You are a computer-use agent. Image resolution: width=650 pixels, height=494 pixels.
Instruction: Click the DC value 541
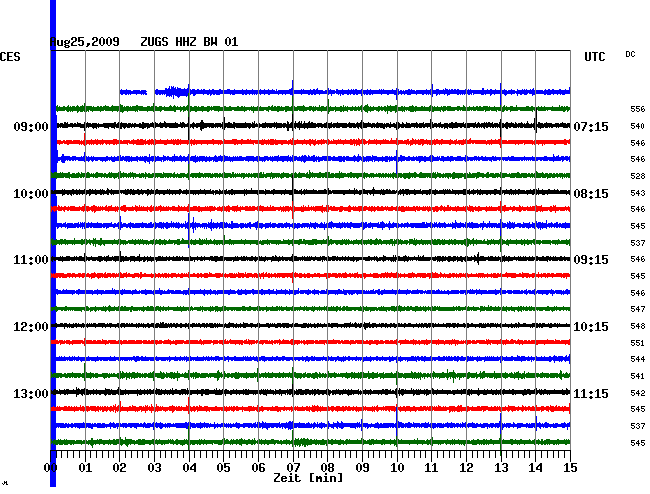(x=638, y=376)
